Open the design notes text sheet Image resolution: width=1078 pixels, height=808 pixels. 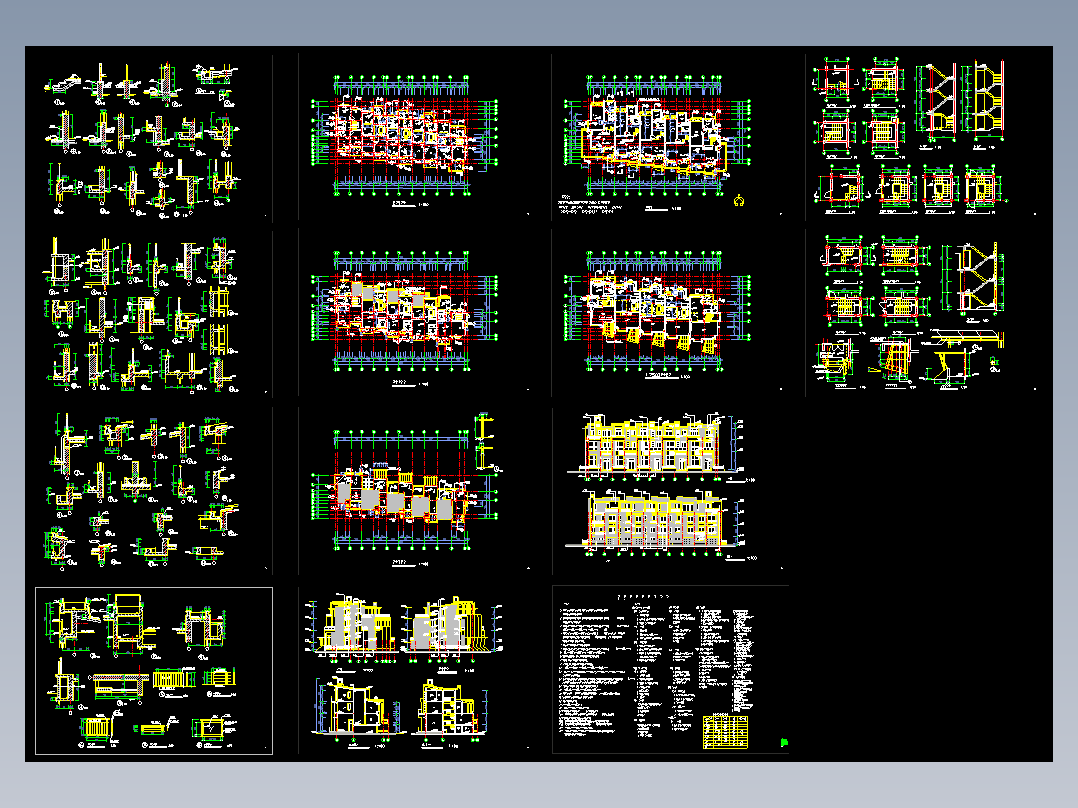[x=670, y=670]
